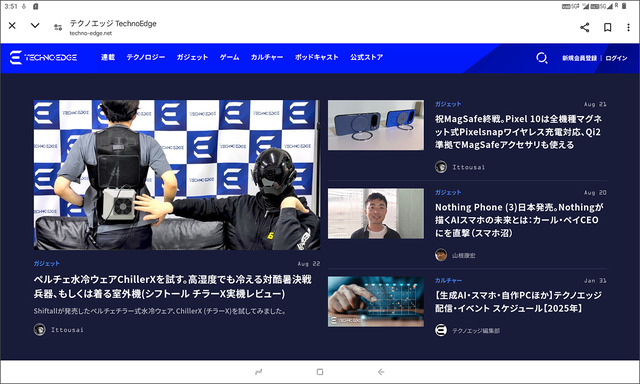Open the Pixel 10 MagSafe article headline
640x384 pixels.
518,131
